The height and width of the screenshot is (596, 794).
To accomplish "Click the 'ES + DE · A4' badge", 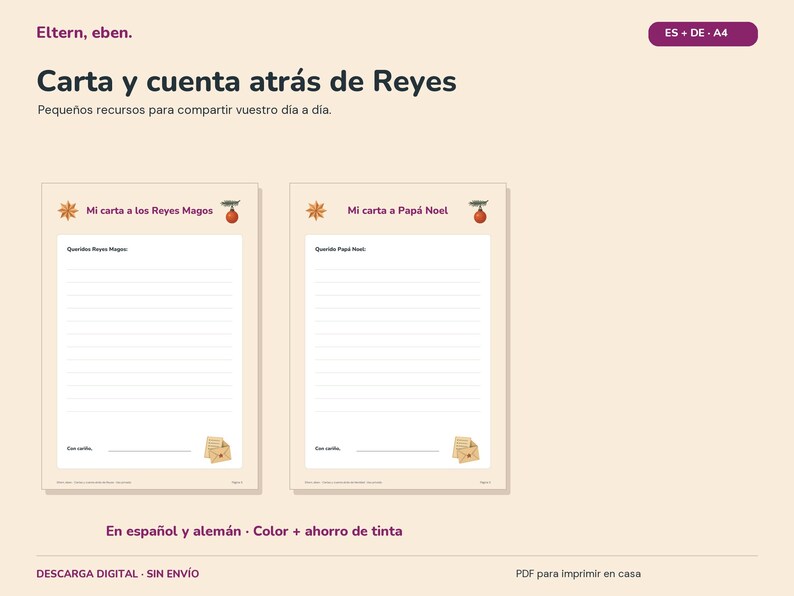I will (x=703, y=33).
